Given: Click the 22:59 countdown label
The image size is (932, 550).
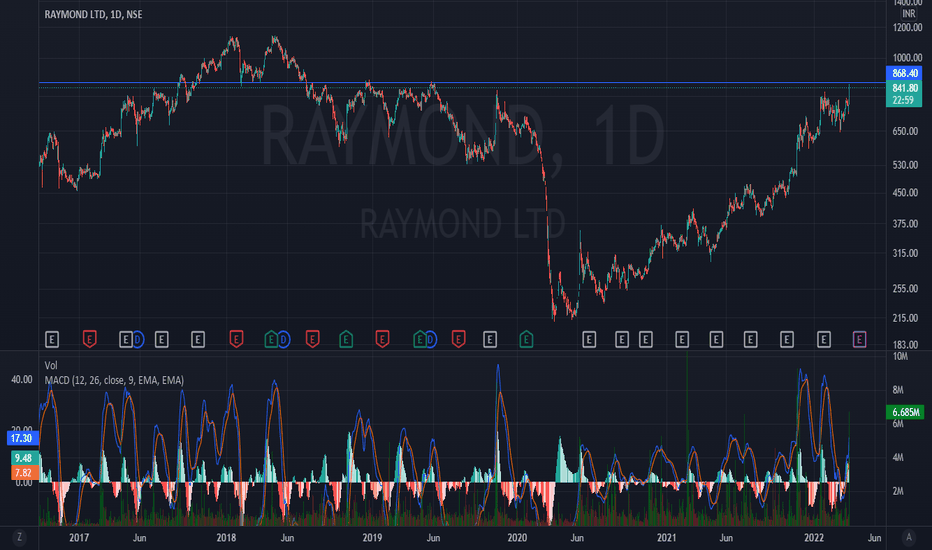Looking at the screenshot, I should pos(904,100).
